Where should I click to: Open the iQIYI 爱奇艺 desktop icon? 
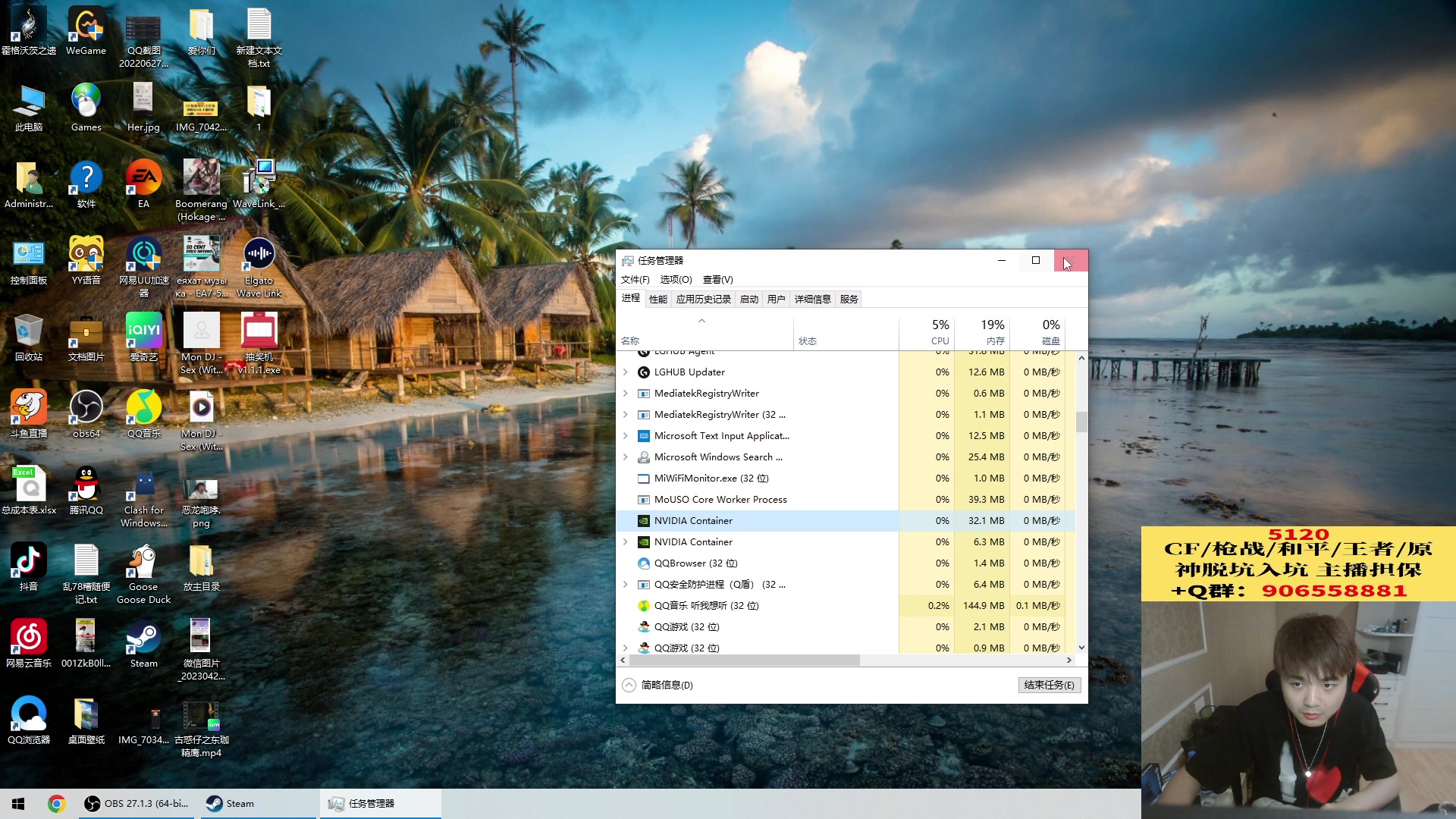pos(143,337)
